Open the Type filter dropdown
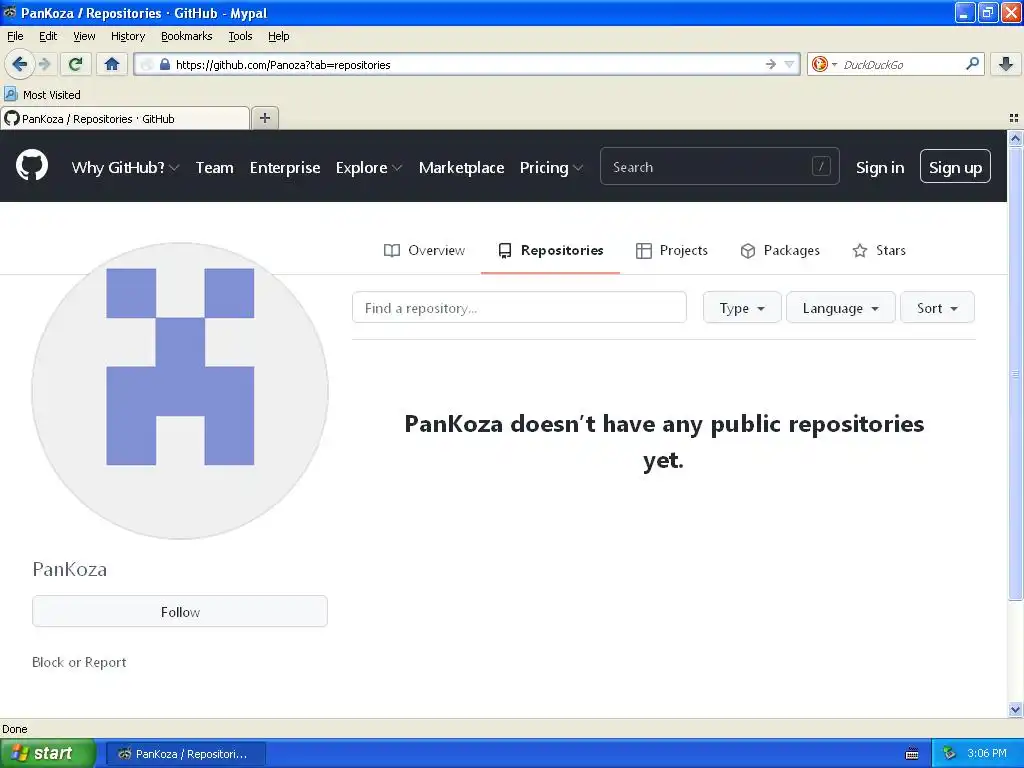Image resolution: width=1024 pixels, height=768 pixels. (x=742, y=308)
